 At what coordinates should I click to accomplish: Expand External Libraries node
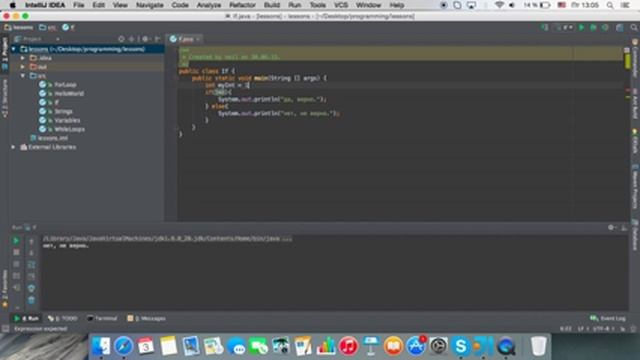pyautogui.click(x=13, y=147)
